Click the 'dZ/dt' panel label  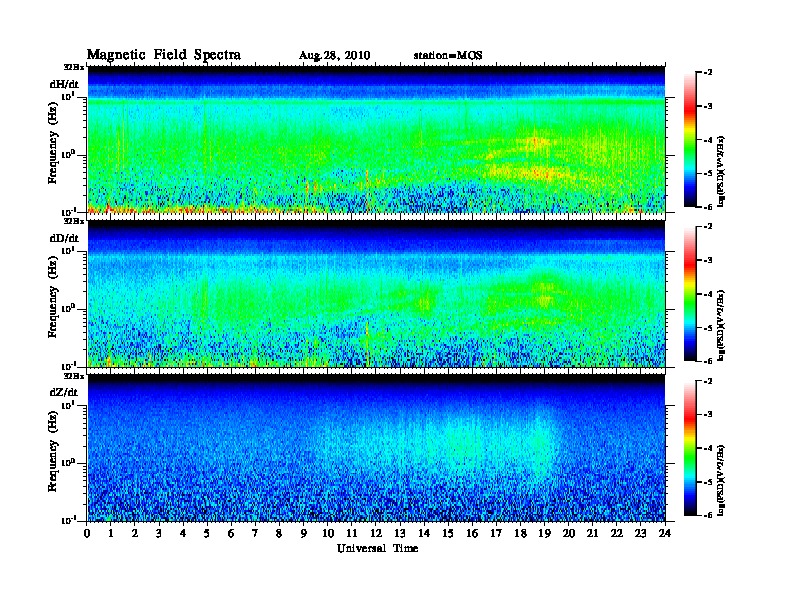64,392
